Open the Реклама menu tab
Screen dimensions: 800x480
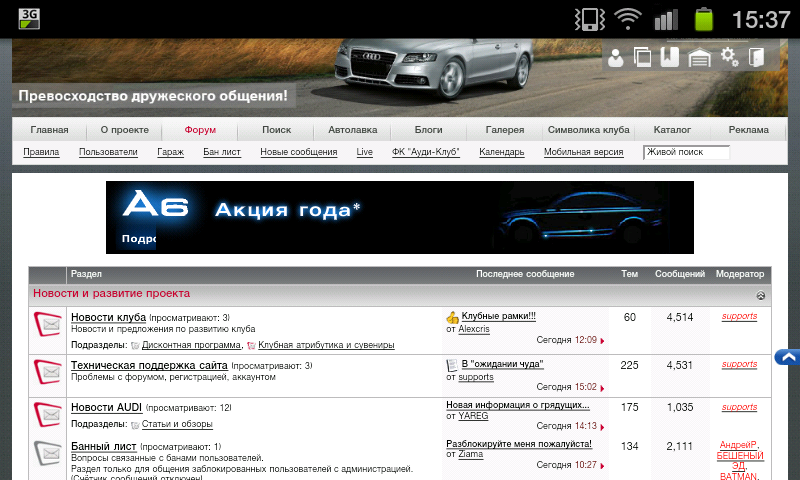[x=748, y=130]
